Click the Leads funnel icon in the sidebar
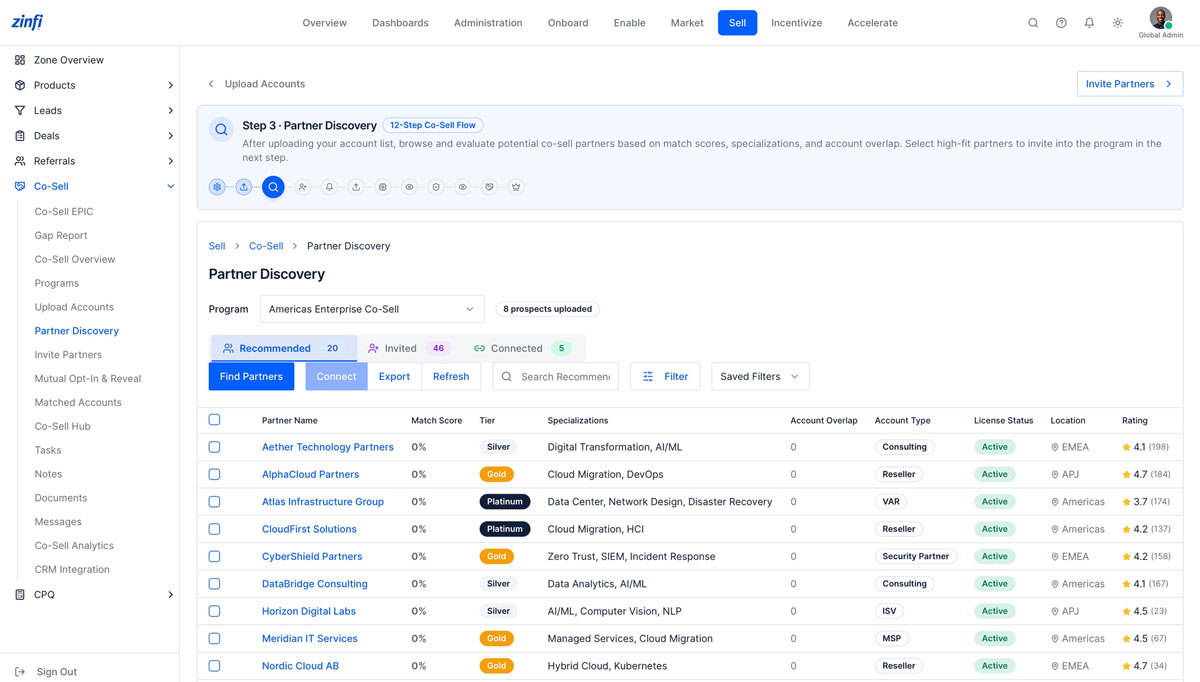 click(20, 110)
